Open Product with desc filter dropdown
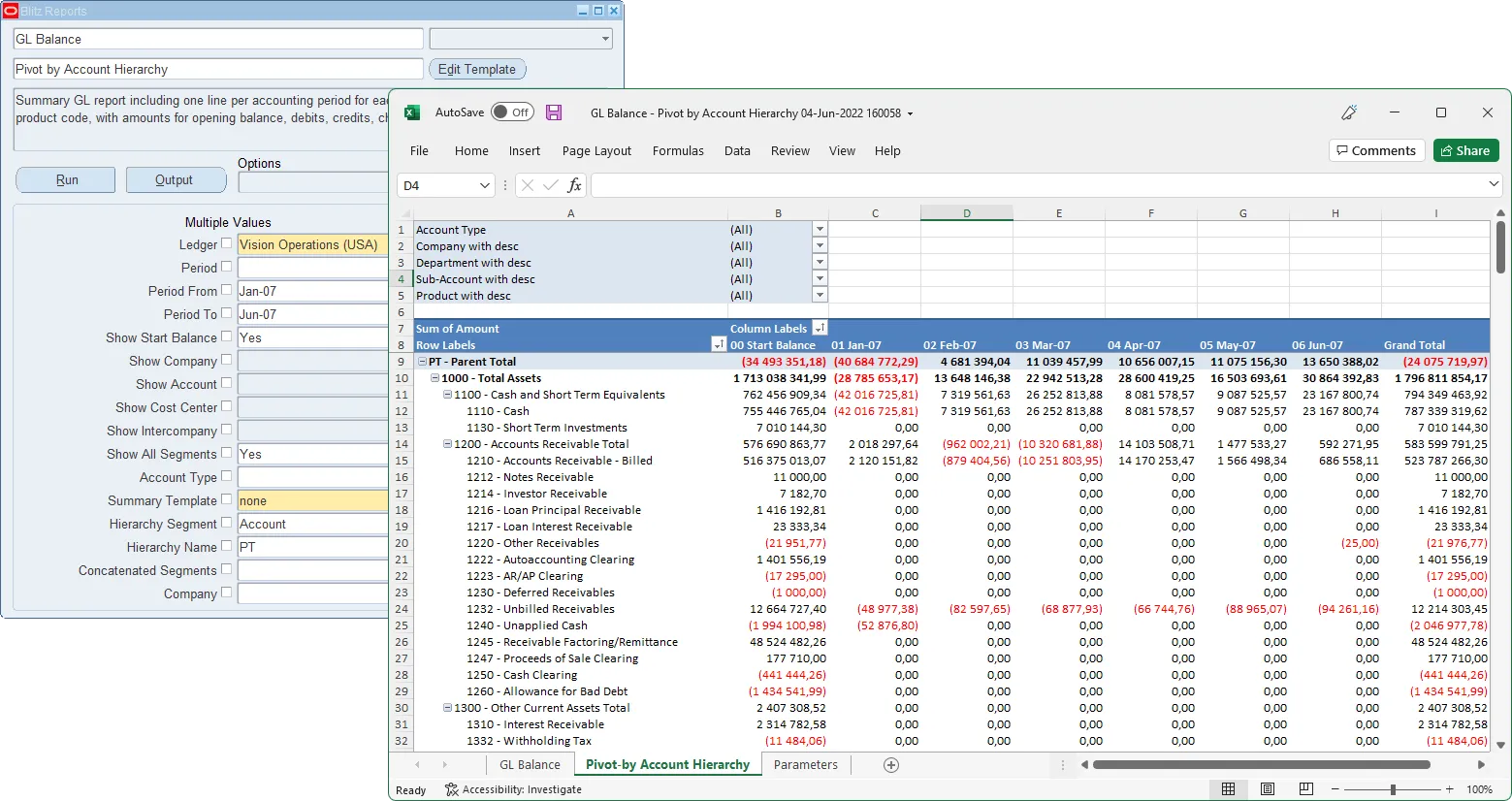 tap(820, 296)
